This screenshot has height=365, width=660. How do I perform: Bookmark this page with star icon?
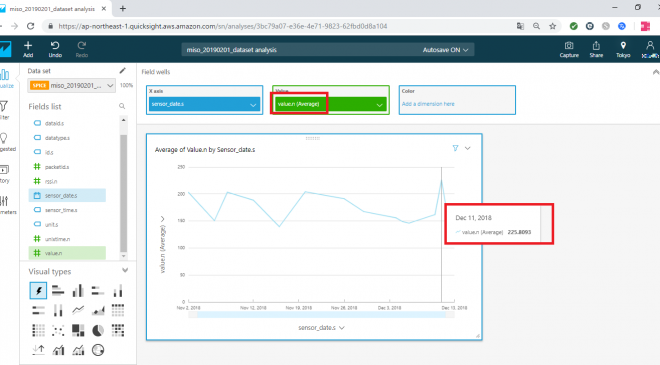tap(552, 26)
